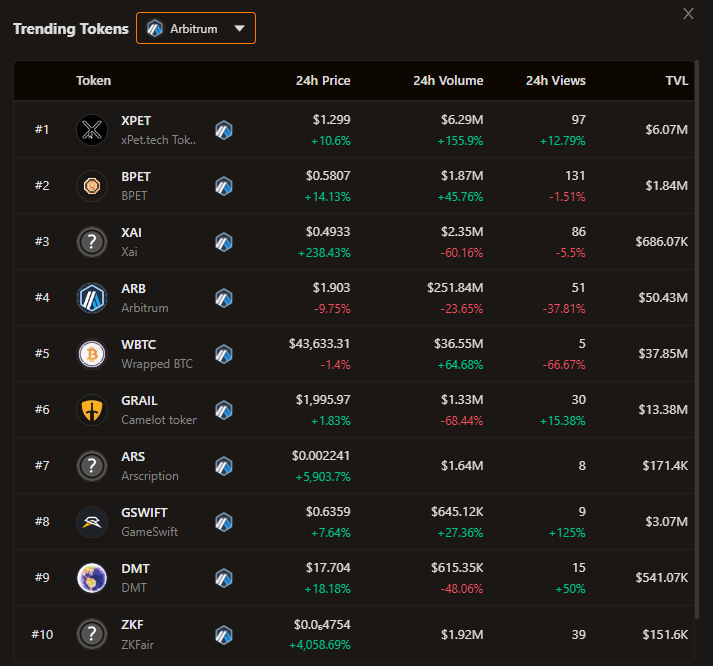Click the Arbitrum chain badge in DMT row
This screenshot has height=666, width=713.
[x=224, y=578]
